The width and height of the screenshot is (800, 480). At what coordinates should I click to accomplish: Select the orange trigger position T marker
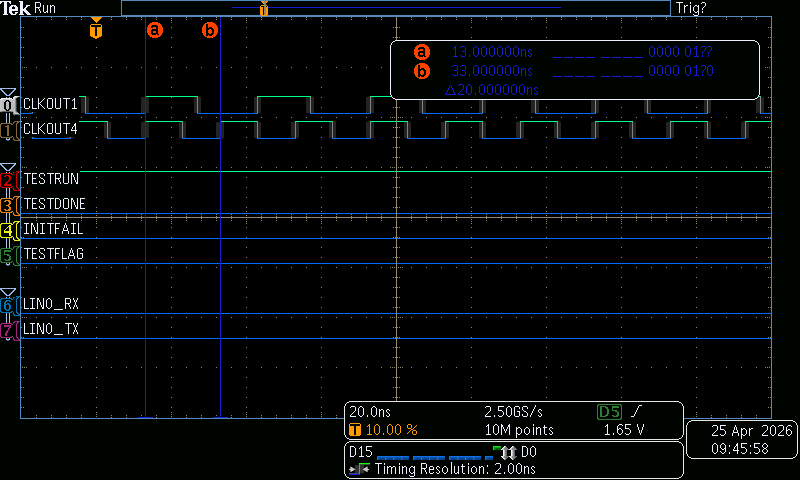click(x=96, y=28)
